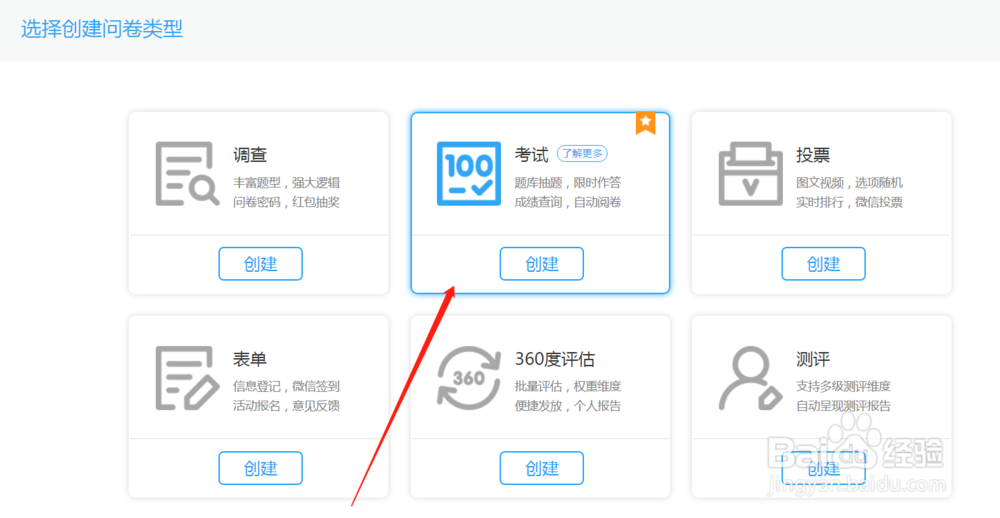Viewport: 1000px width, 518px height.
Task: Click the 选择创建问卷类型 page heading
Action: click(102, 29)
